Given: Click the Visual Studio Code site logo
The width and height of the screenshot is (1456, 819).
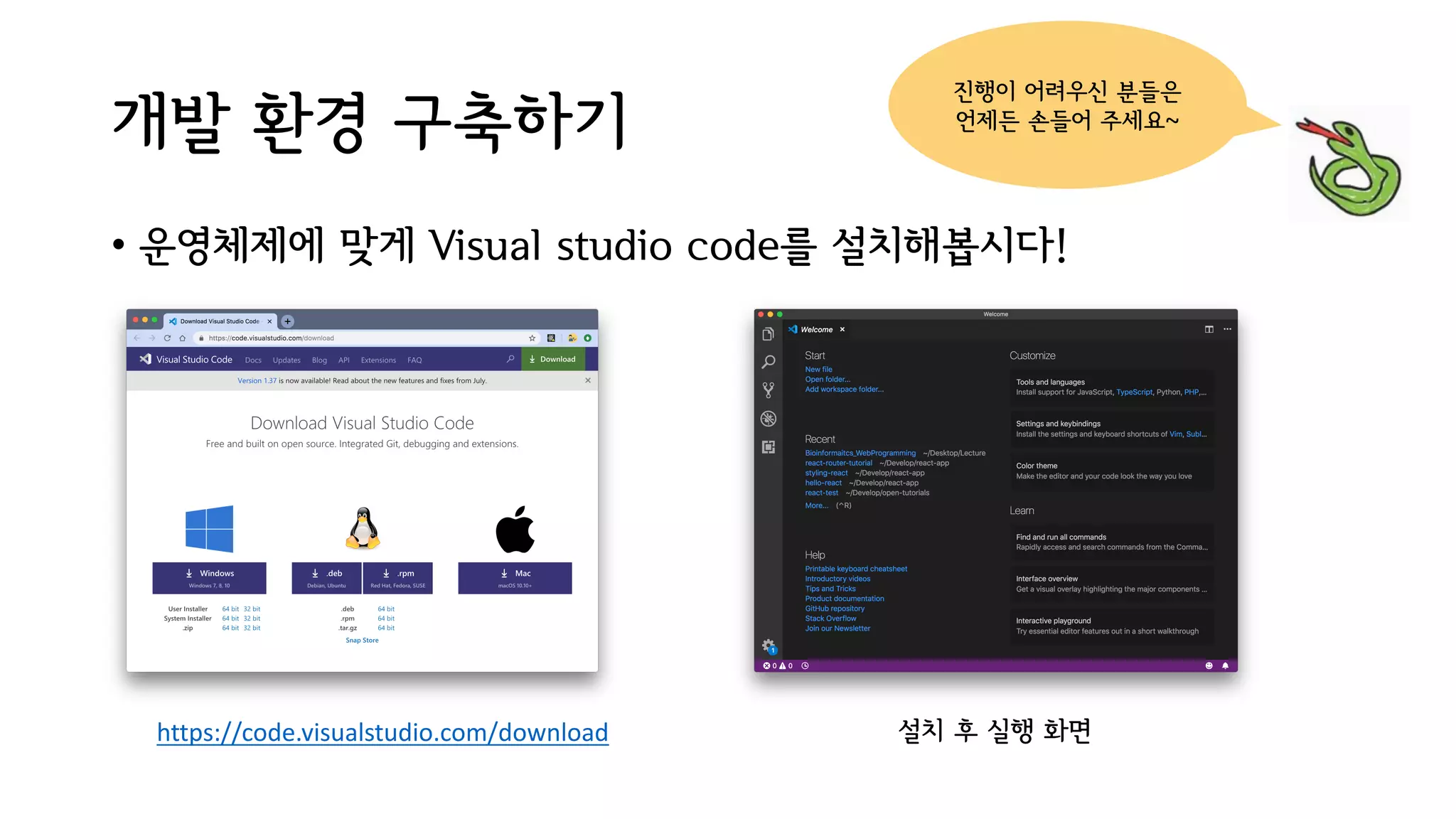Looking at the screenshot, I should tap(186, 359).
